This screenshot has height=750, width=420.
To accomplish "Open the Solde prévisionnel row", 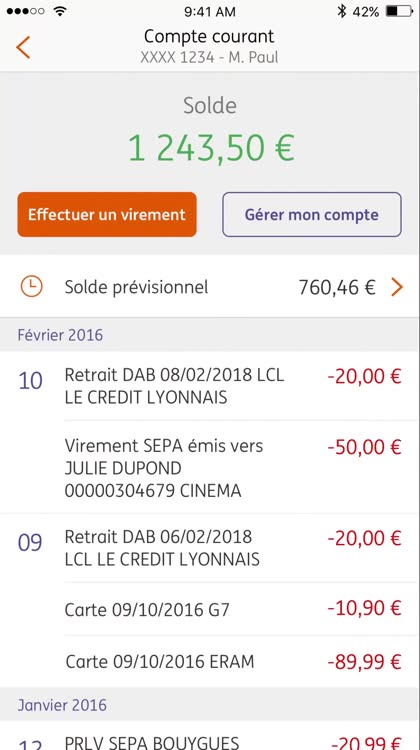I will click(210, 287).
